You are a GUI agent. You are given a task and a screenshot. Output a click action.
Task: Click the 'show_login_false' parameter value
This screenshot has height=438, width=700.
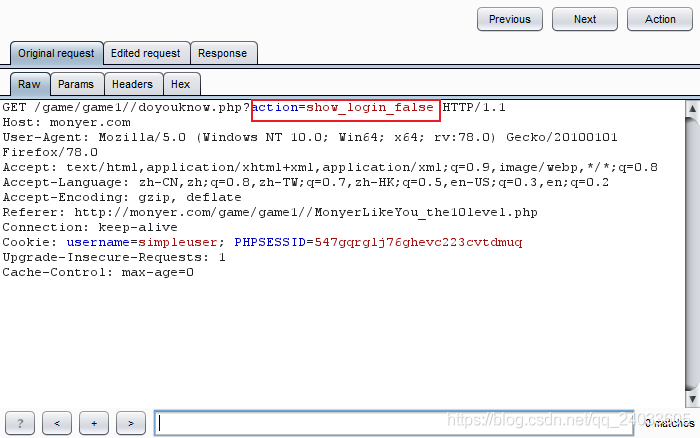click(x=370, y=108)
